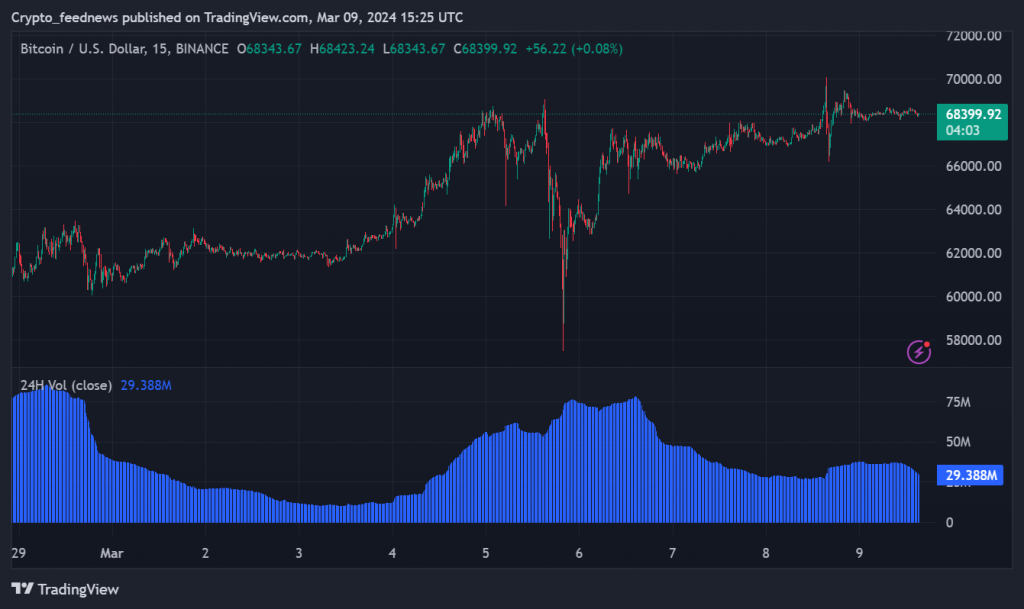Click date marker 29 on time axis

coord(17,552)
